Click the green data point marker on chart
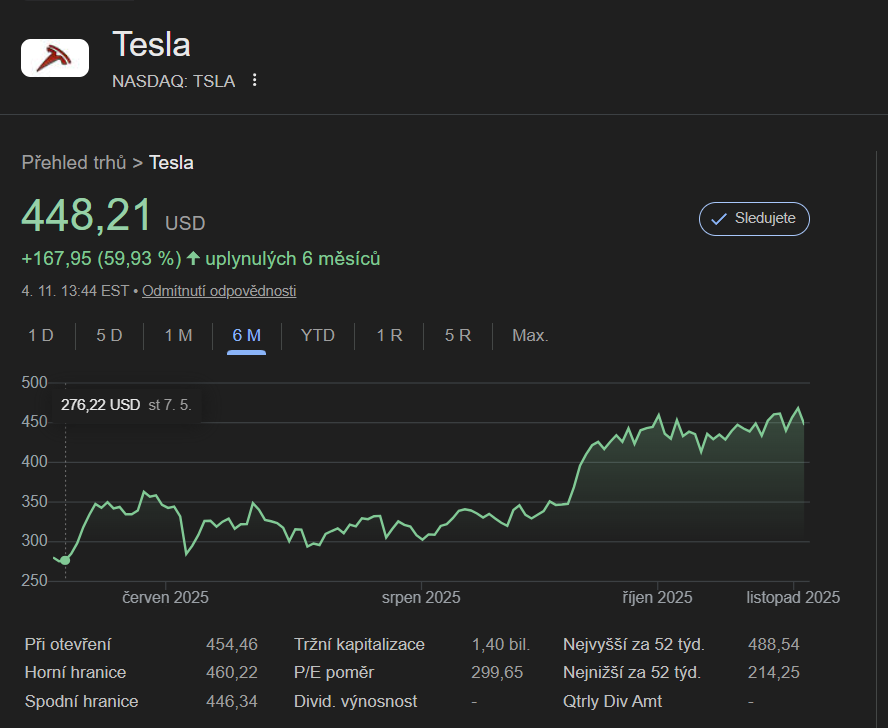The width and height of the screenshot is (888, 728). click(65, 560)
